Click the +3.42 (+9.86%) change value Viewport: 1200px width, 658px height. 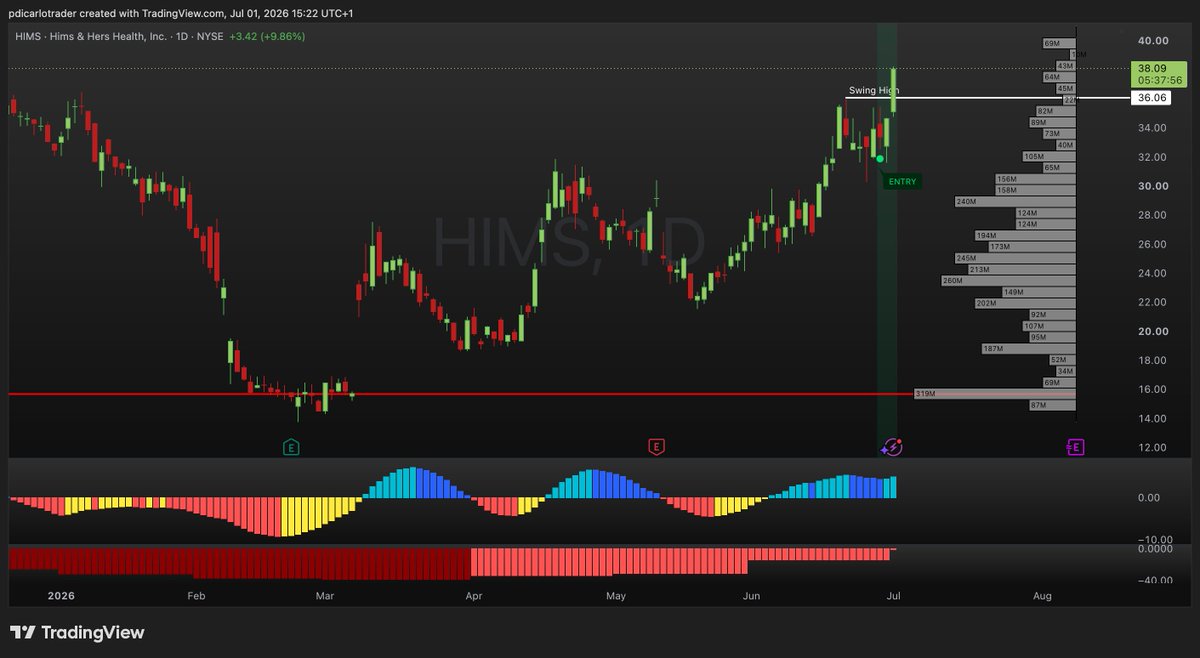(x=266, y=36)
